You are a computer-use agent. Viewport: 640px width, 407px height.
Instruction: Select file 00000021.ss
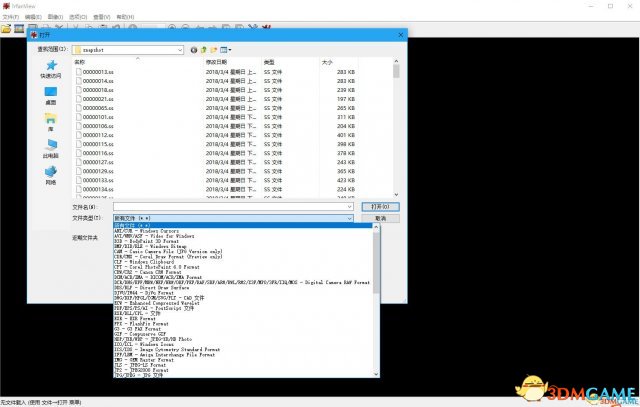click(x=94, y=99)
